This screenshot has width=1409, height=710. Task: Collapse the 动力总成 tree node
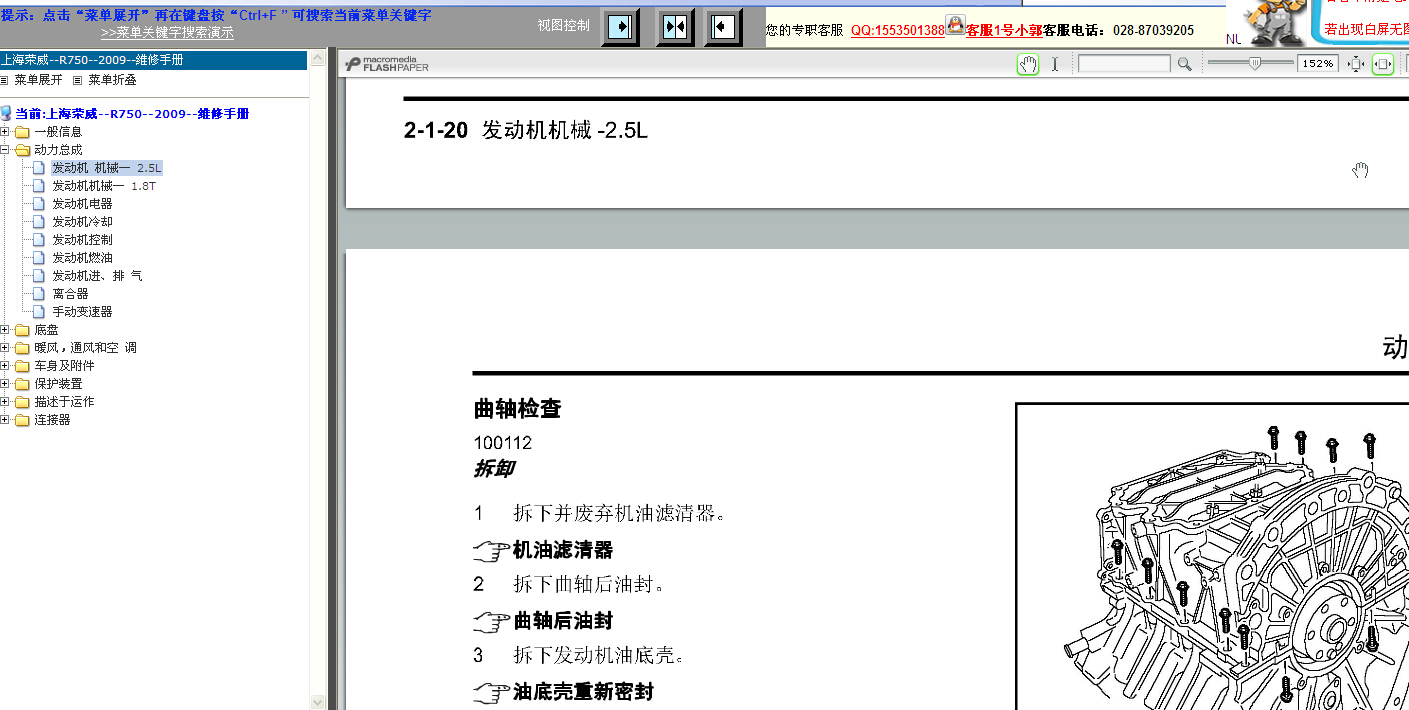pos(5,150)
